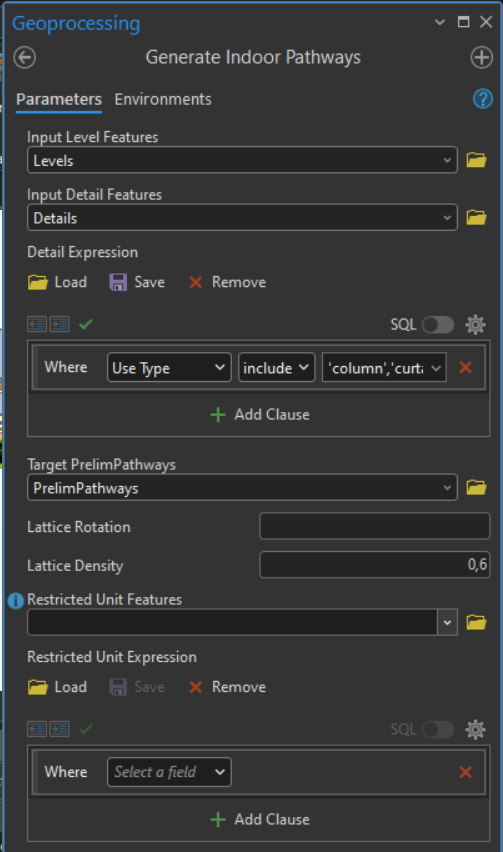
Task: Expand the Input Level Features dropdown
Action: (x=447, y=160)
